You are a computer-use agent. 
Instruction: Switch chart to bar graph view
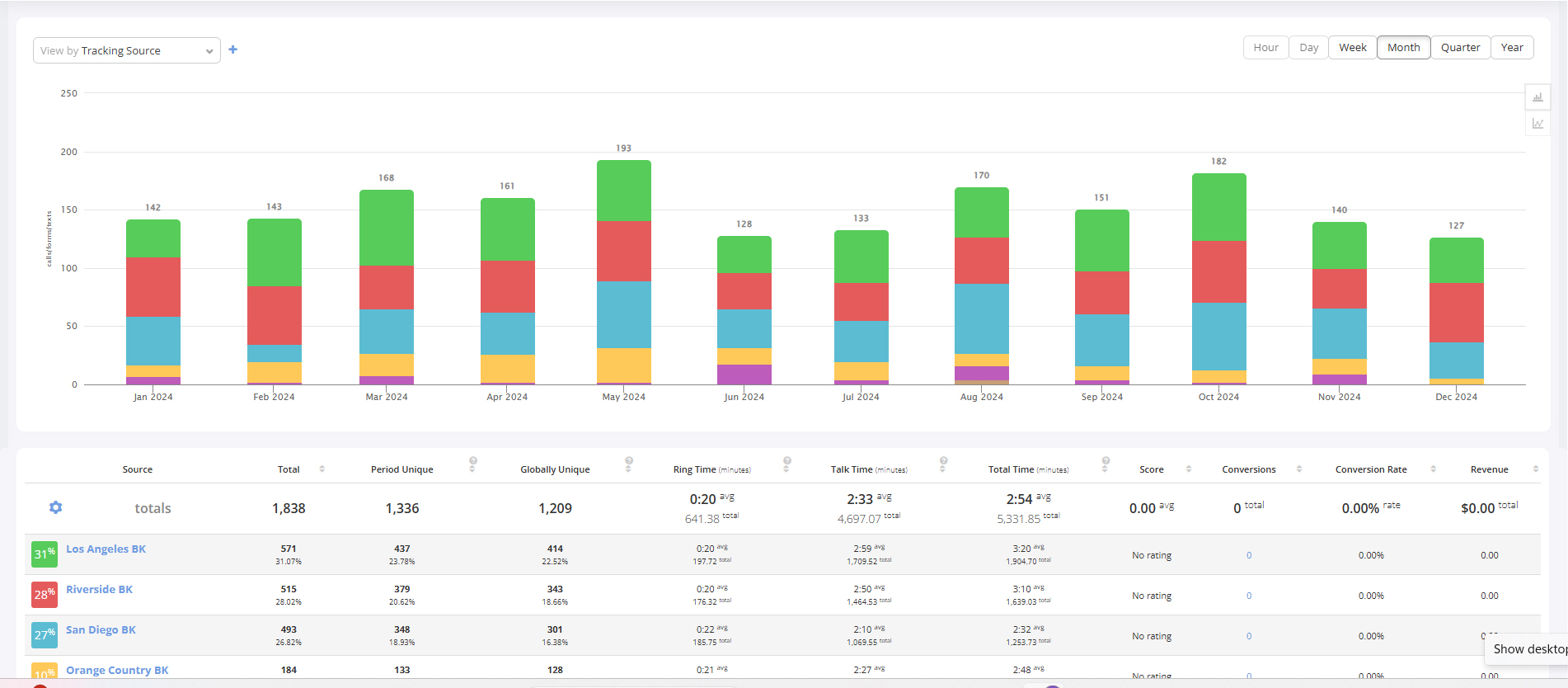tap(1537, 97)
